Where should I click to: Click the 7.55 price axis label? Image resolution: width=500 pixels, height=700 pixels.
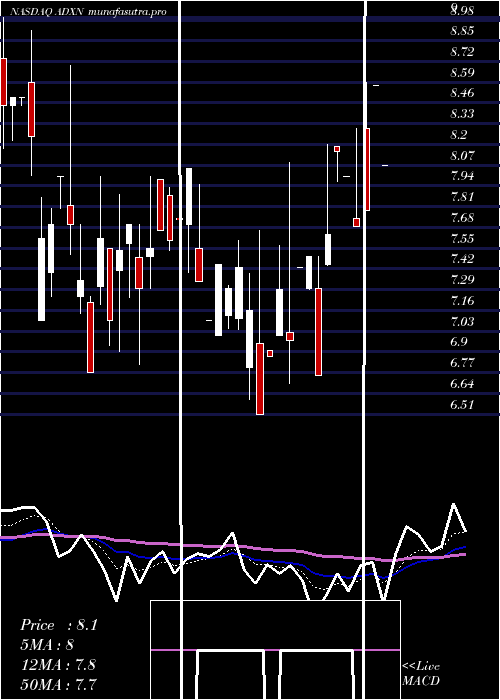tap(462, 238)
